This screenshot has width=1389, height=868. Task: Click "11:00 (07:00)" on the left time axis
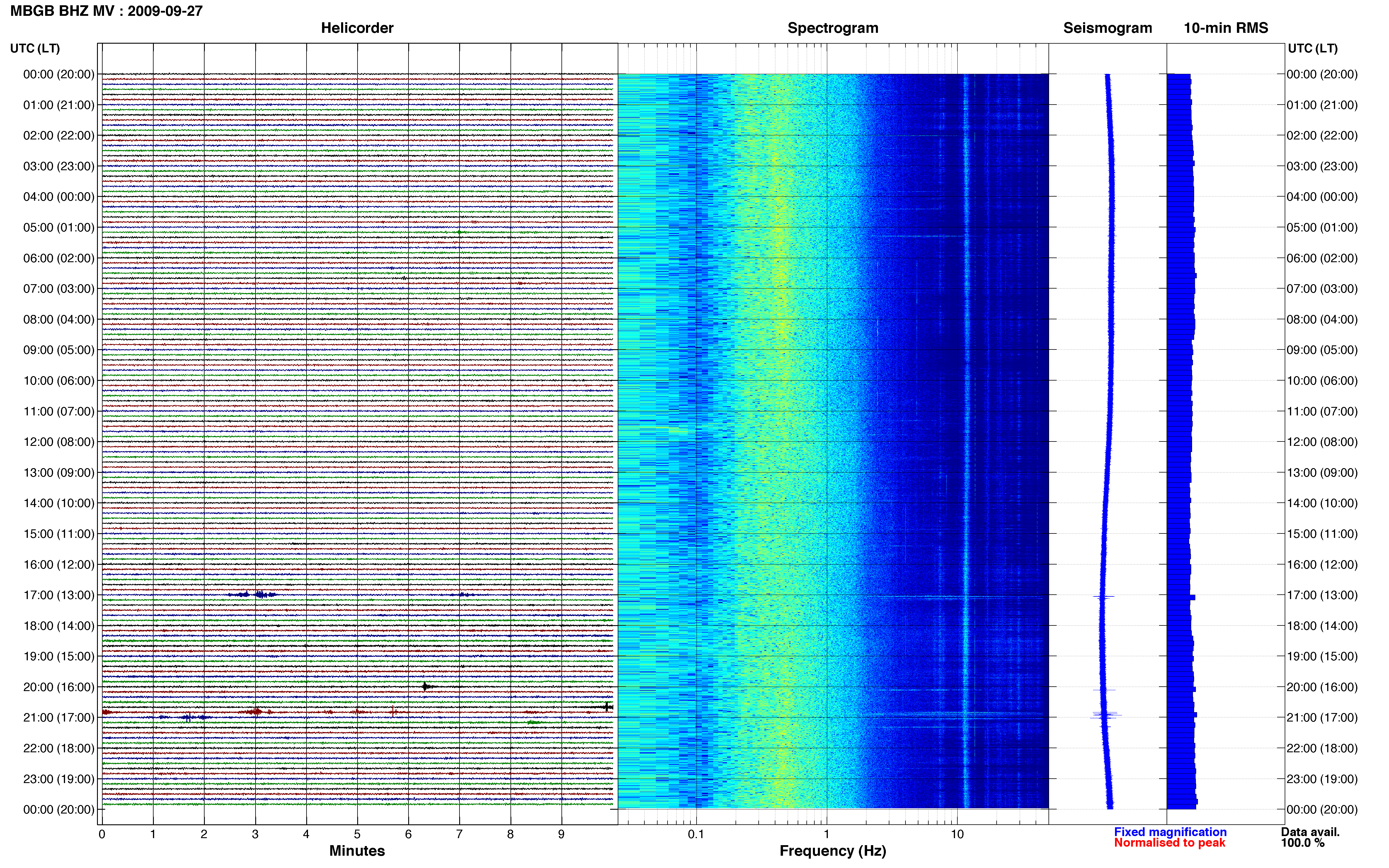(x=59, y=412)
